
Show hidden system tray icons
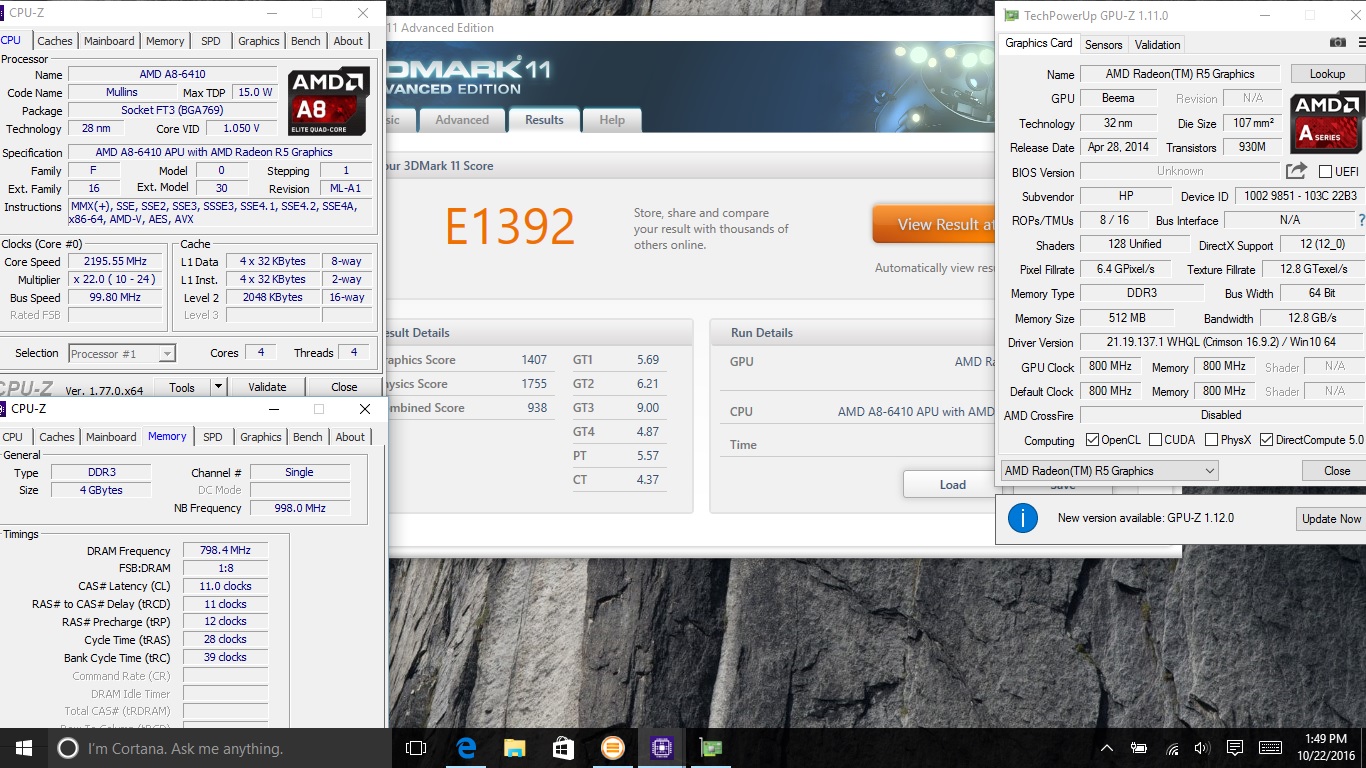(1107, 748)
